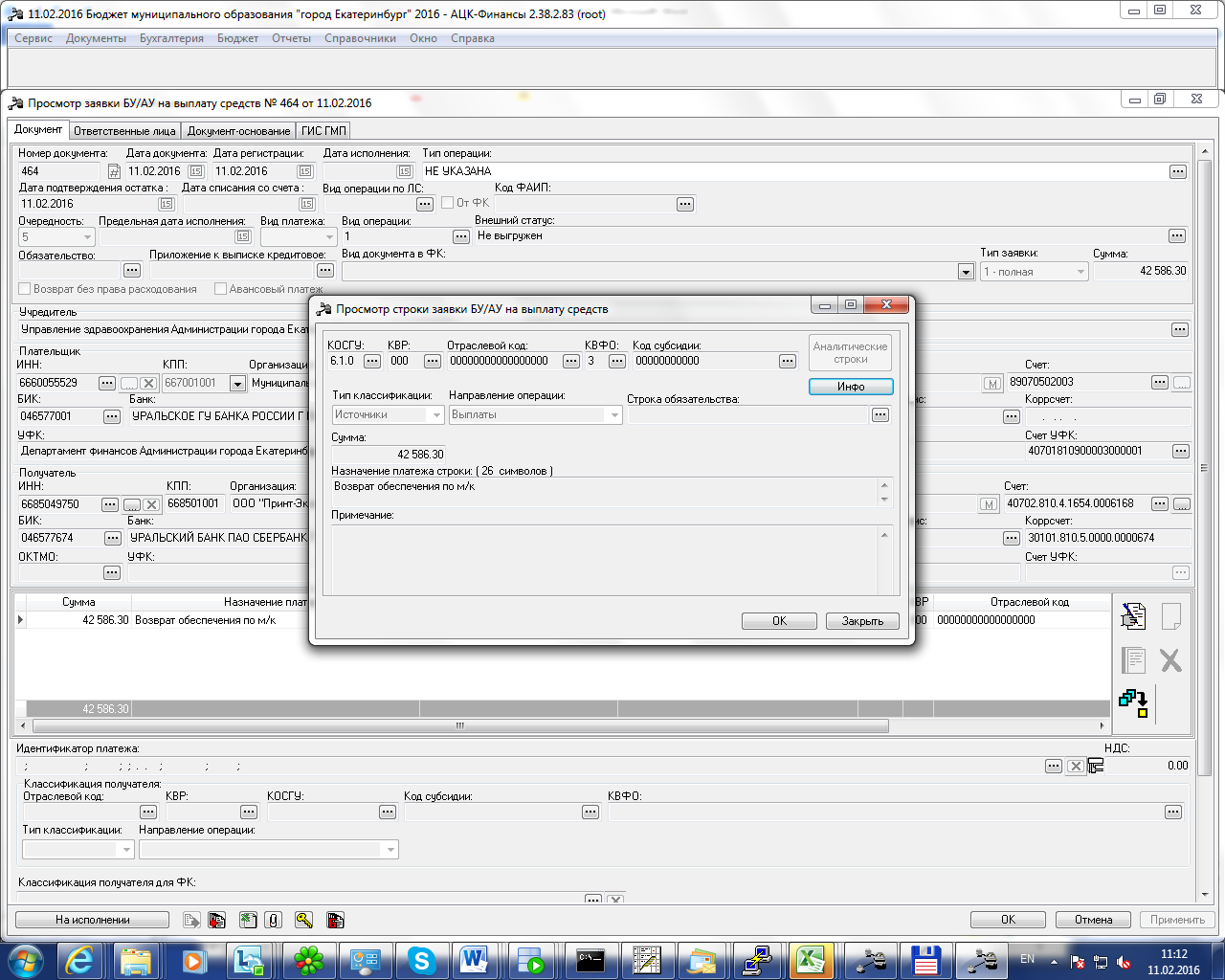Click the blue squares with arrow icon
The height and width of the screenshot is (980, 1225).
point(1133,703)
